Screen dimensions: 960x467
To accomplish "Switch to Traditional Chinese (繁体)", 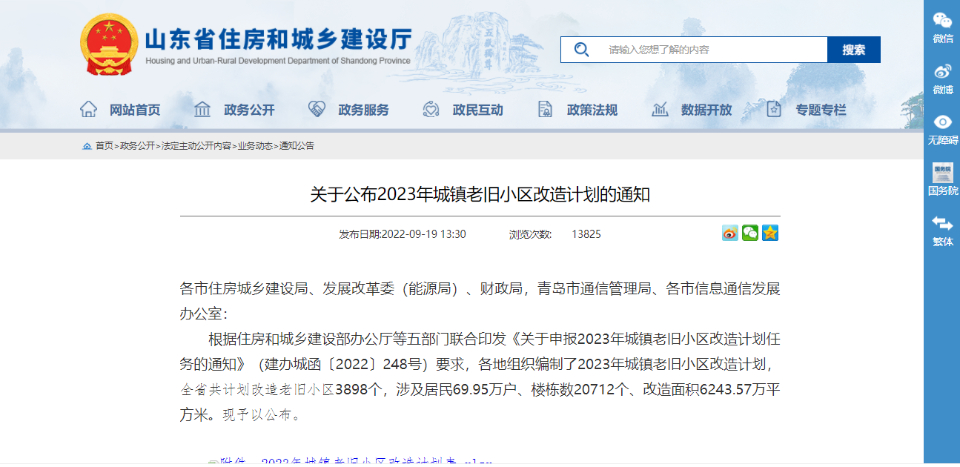I will click(942, 227).
